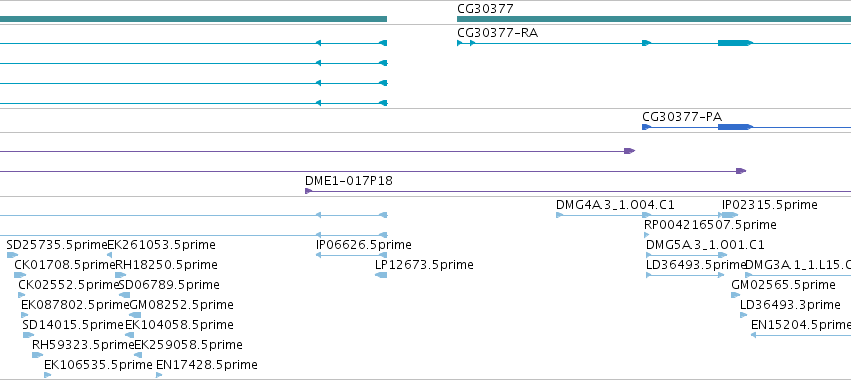Select the DME1-017P18 clone label
Screen dimensions: 851x380
pyautogui.click(x=348, y=181)
